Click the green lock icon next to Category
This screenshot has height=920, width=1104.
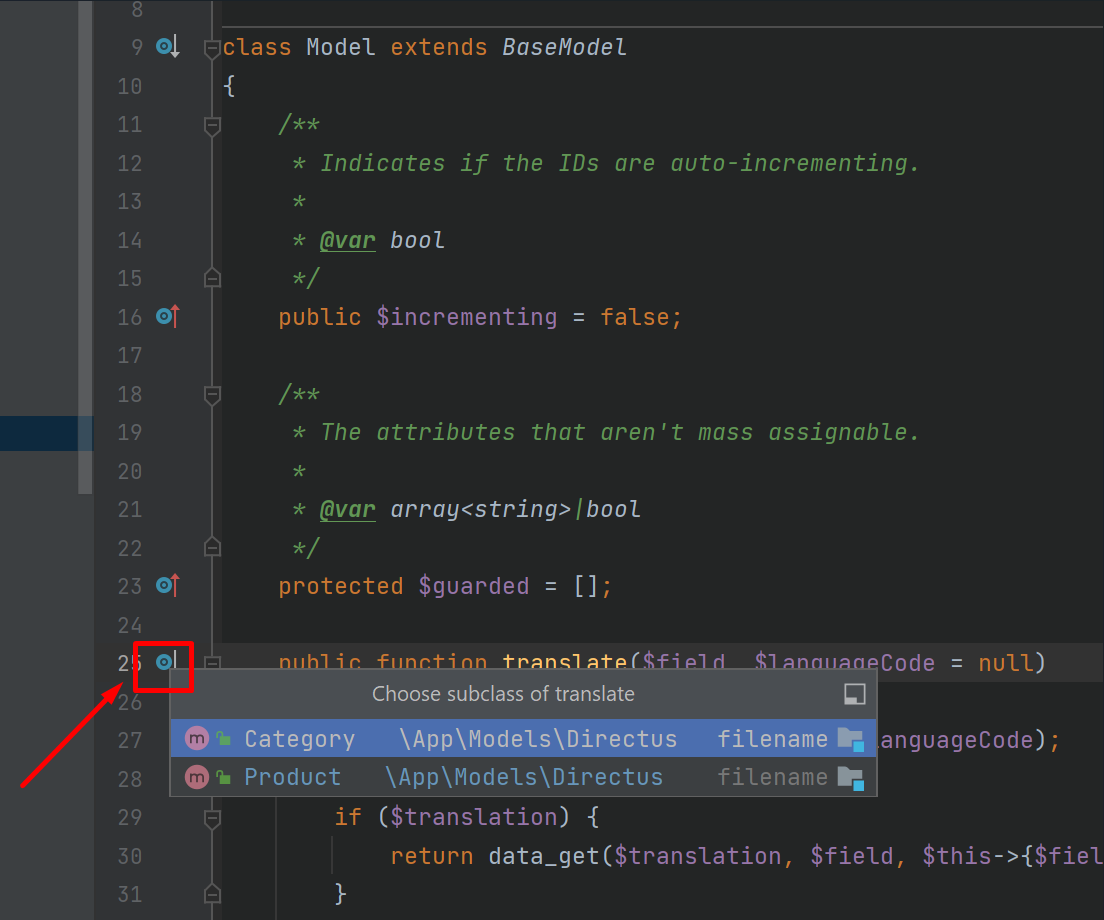tap(221, 738)
